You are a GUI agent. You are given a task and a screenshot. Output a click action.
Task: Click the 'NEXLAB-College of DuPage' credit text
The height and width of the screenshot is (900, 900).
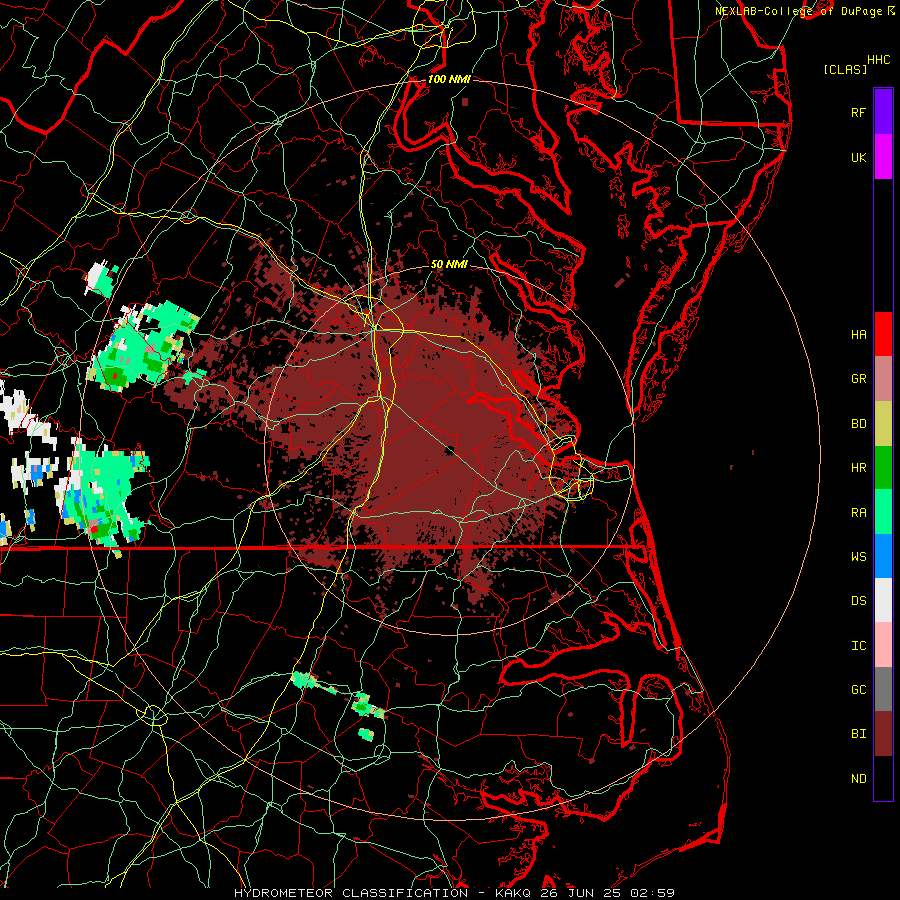tap(798, 11)
